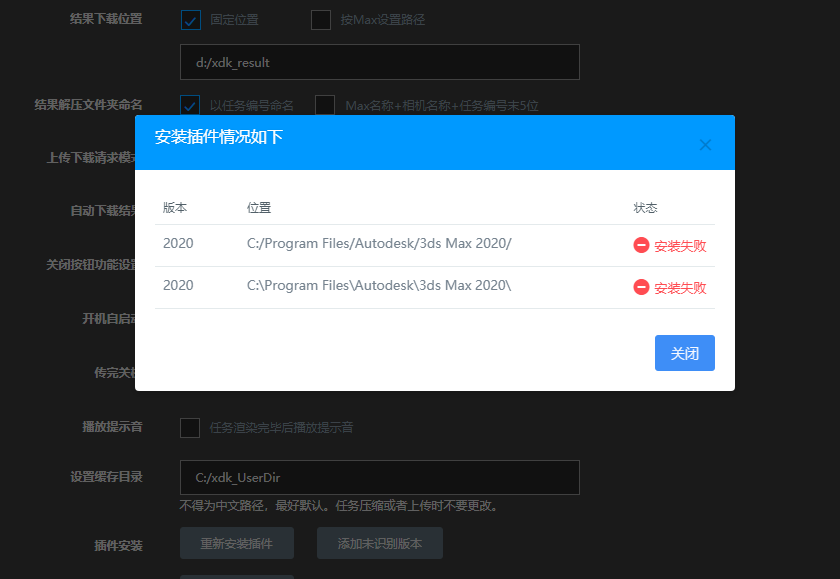Click 播放提示音 label

point(112,427)
